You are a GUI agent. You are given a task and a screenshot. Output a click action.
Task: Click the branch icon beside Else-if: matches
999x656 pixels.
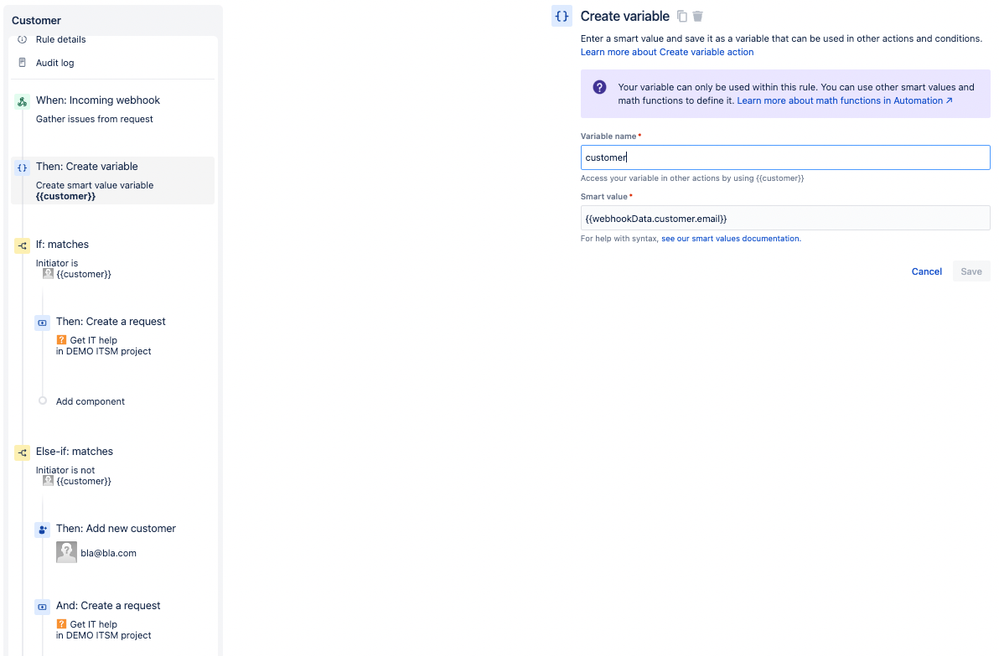click(21, 452)
